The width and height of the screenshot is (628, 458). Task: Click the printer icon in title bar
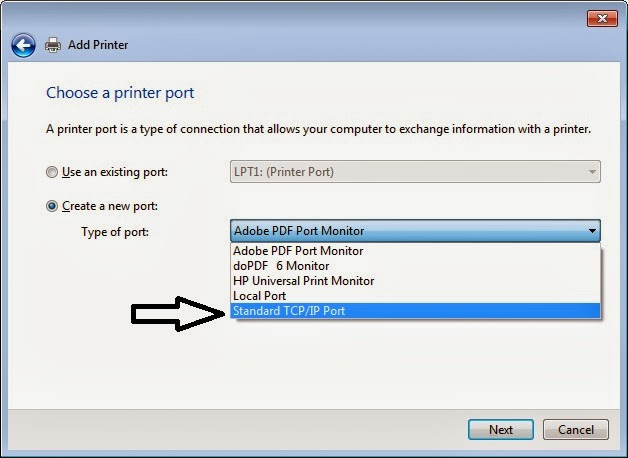(x=54, y=45)
